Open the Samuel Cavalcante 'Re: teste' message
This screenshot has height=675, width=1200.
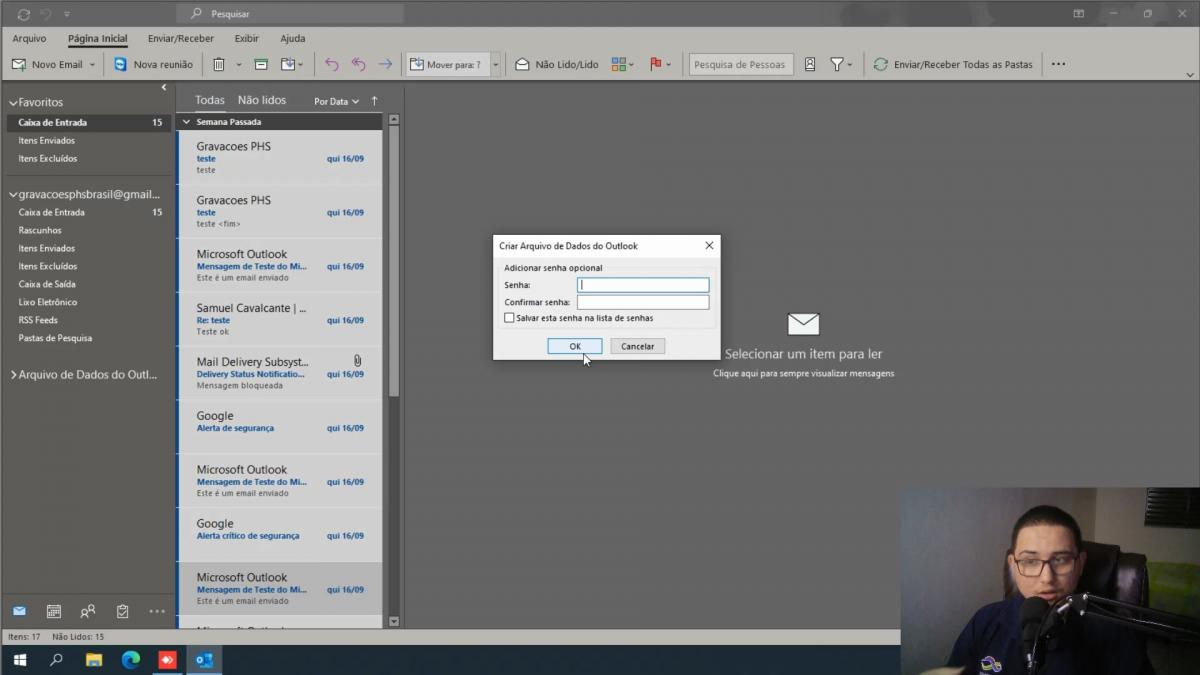coord(279,319)
